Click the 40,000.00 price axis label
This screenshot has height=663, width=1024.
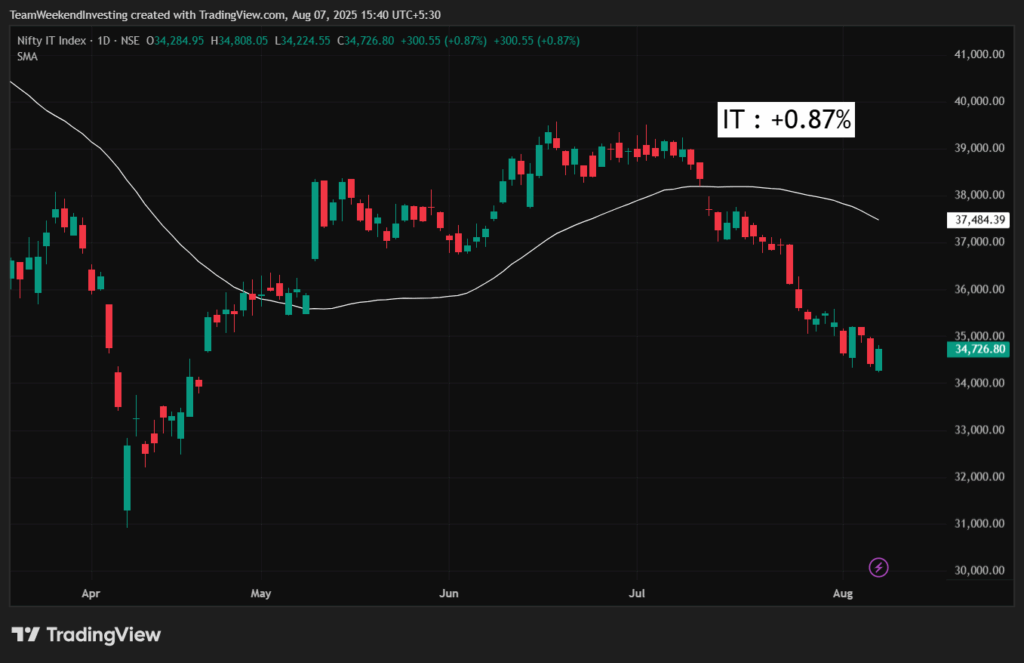click(979, 101)
